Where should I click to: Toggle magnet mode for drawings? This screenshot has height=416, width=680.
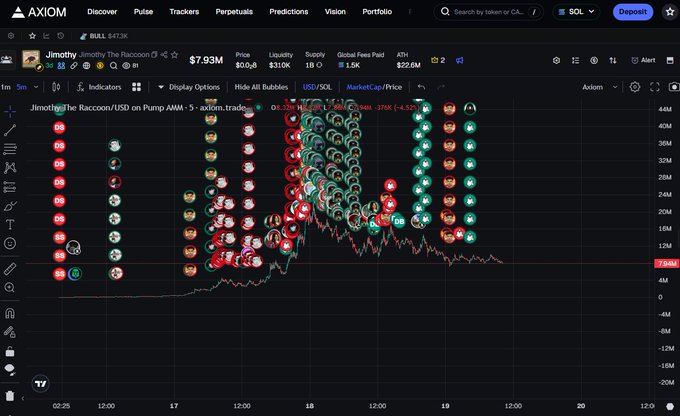point(10,313)
